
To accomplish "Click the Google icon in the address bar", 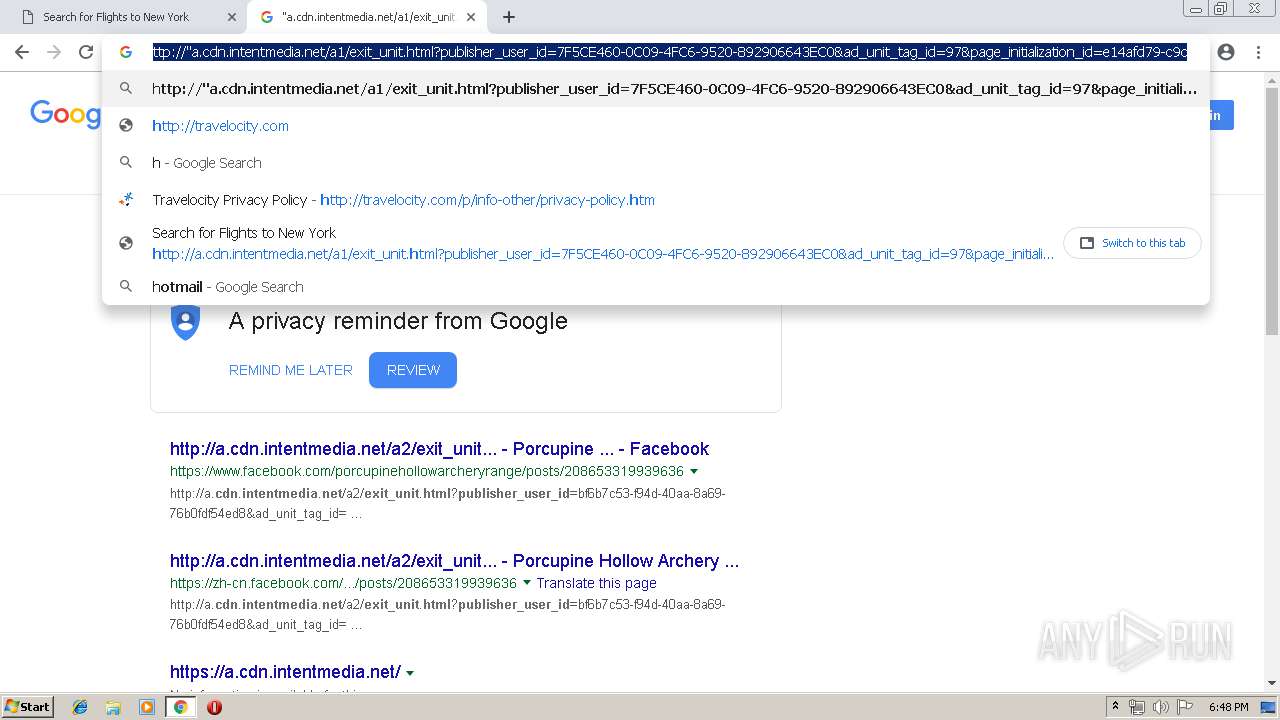I will coord(126,52).
